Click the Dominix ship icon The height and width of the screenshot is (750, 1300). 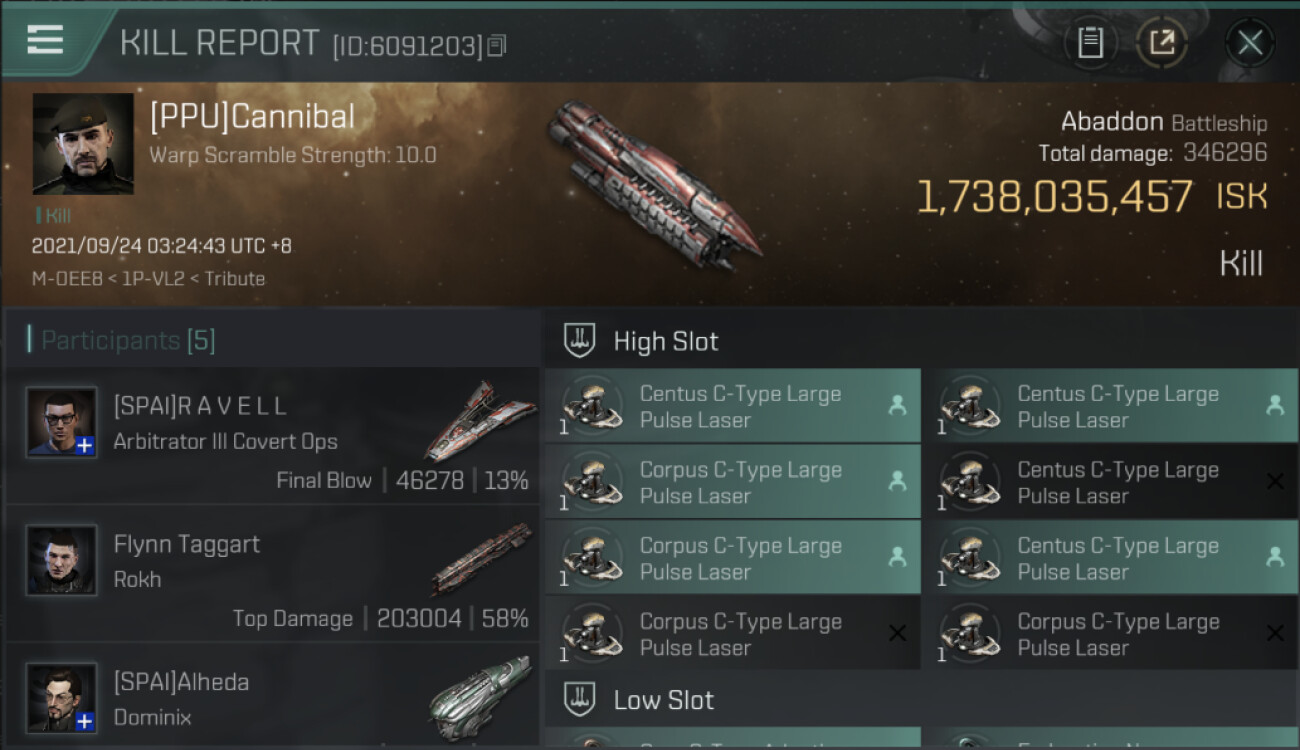click(480, 695)
